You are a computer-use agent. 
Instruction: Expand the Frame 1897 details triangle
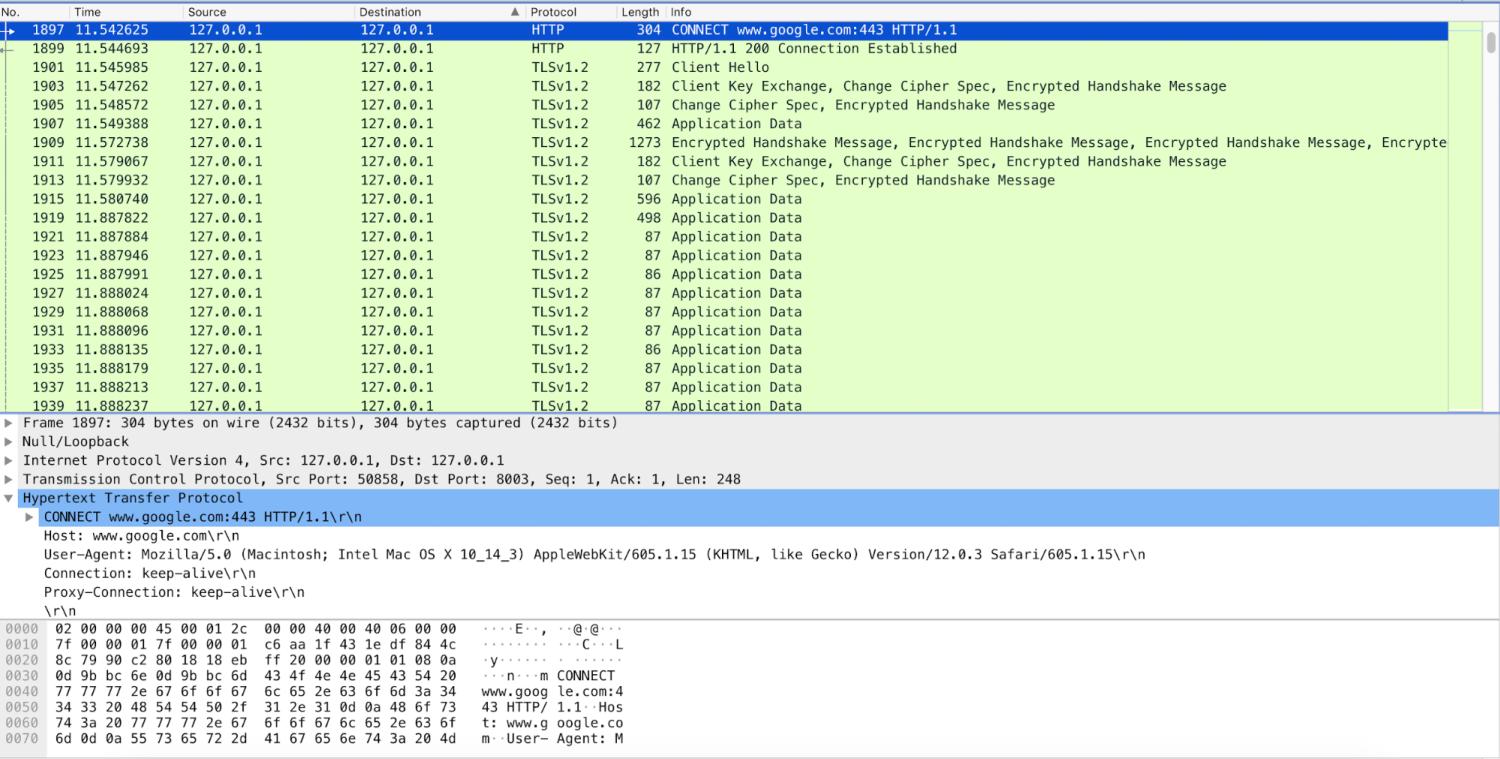coord(9,423)
